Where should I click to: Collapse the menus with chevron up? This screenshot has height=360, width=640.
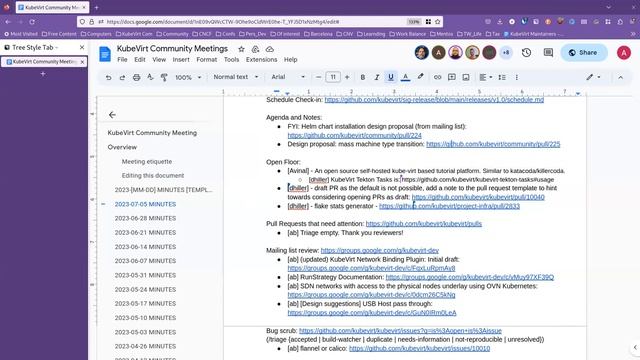[x=620, y=77]
